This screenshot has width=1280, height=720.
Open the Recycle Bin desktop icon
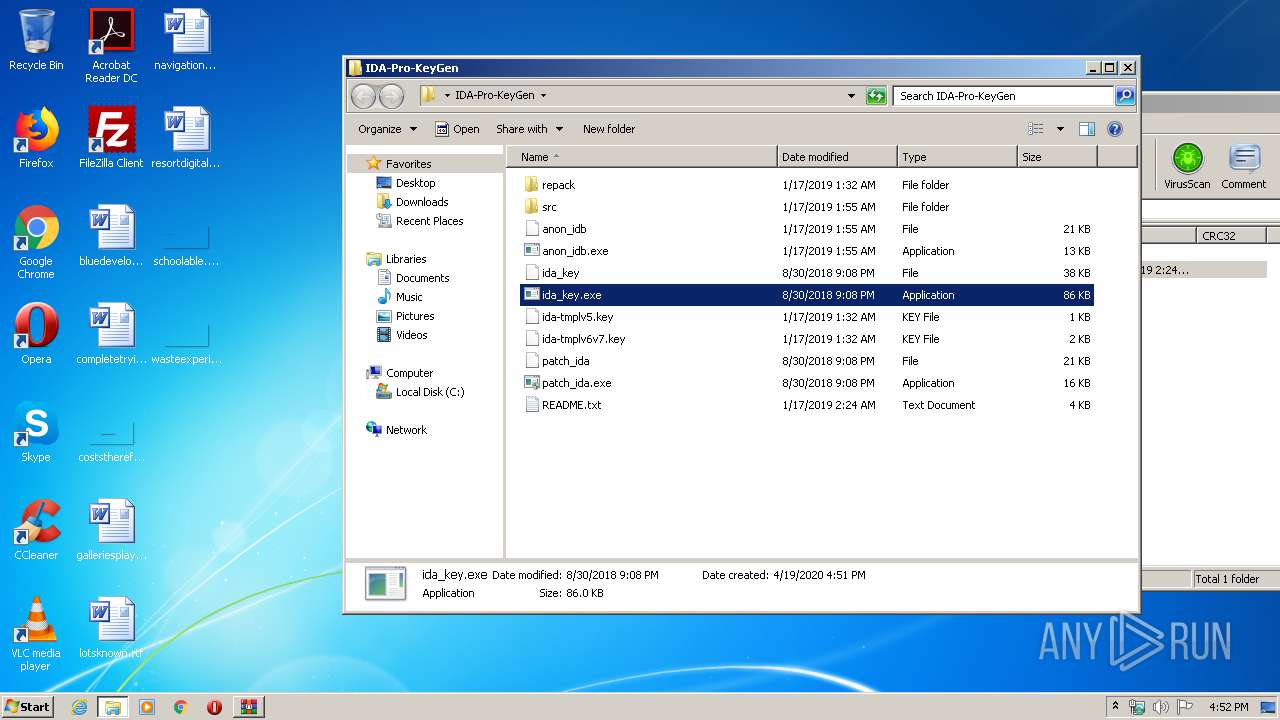[x=36, y=40]
